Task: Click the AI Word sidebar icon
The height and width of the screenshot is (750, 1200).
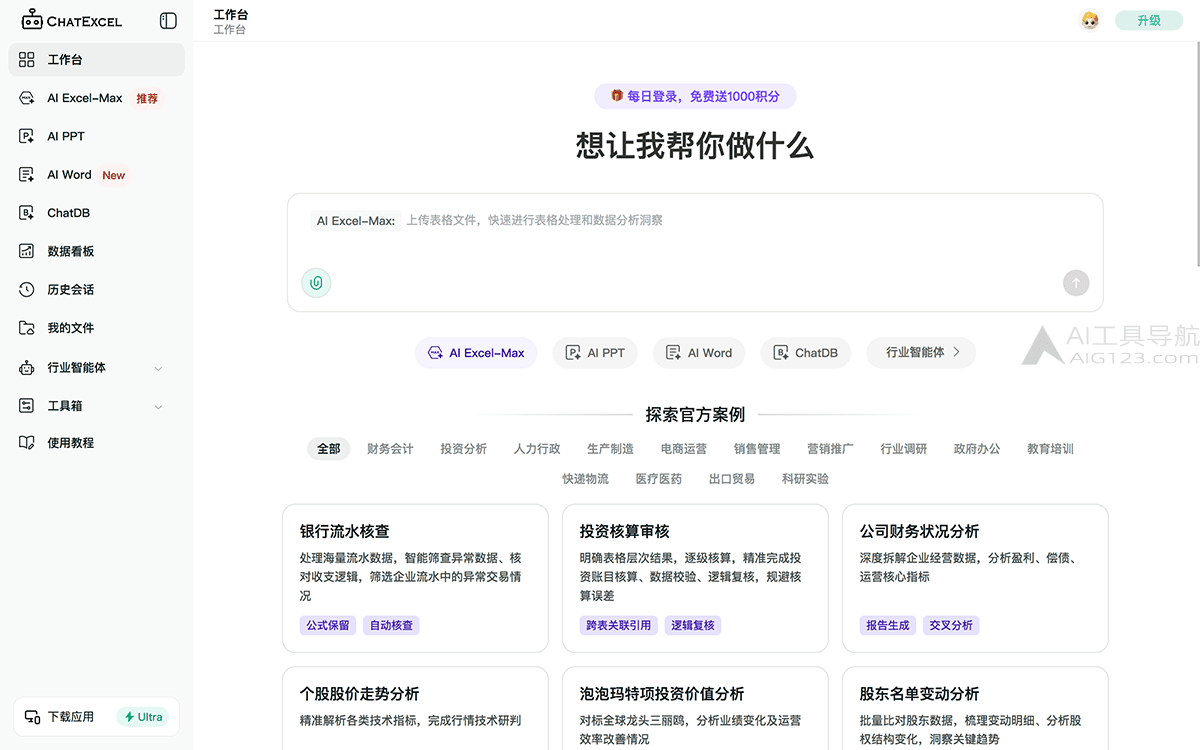Action: pos(27,175)
